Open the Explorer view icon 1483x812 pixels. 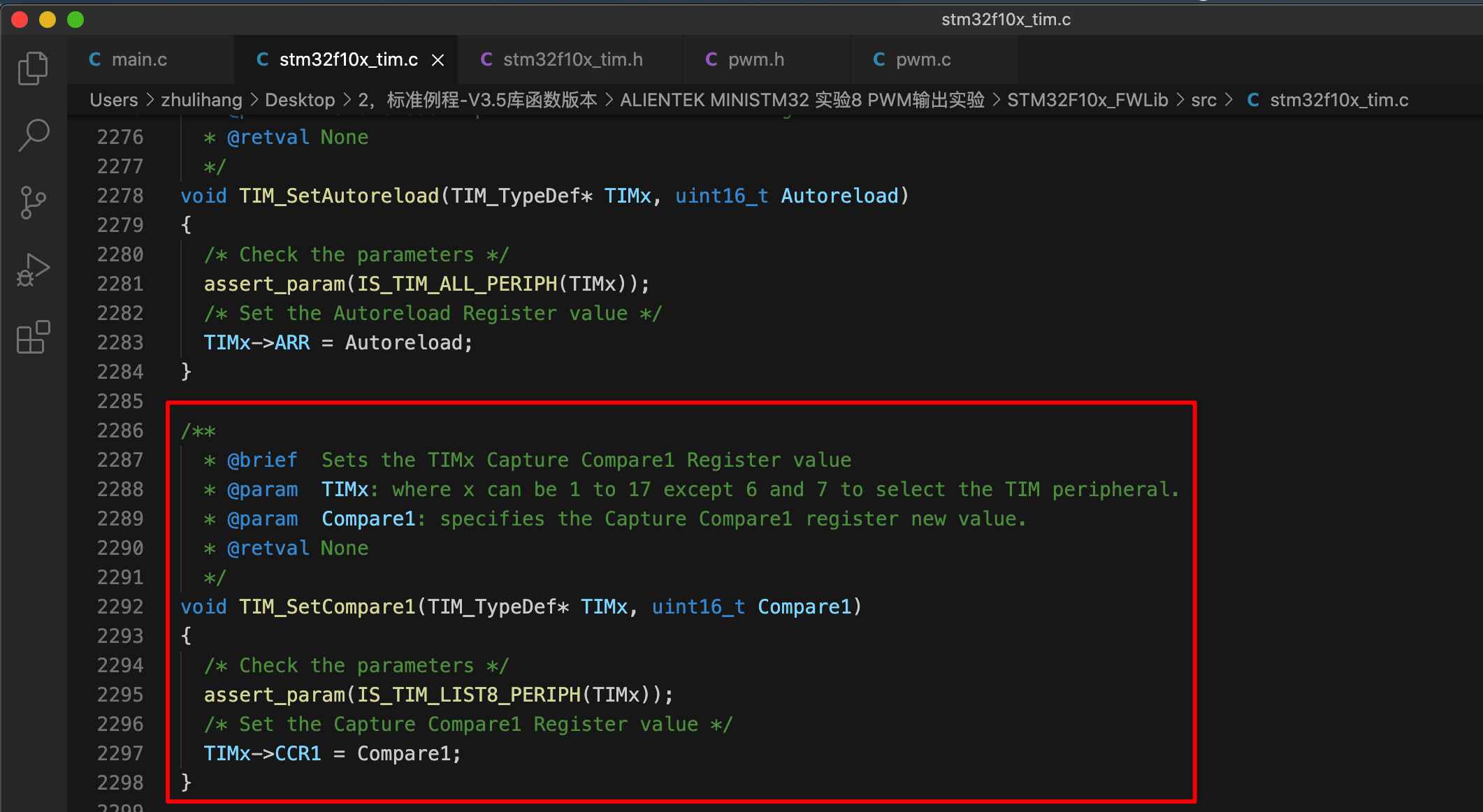pos(33,68)
